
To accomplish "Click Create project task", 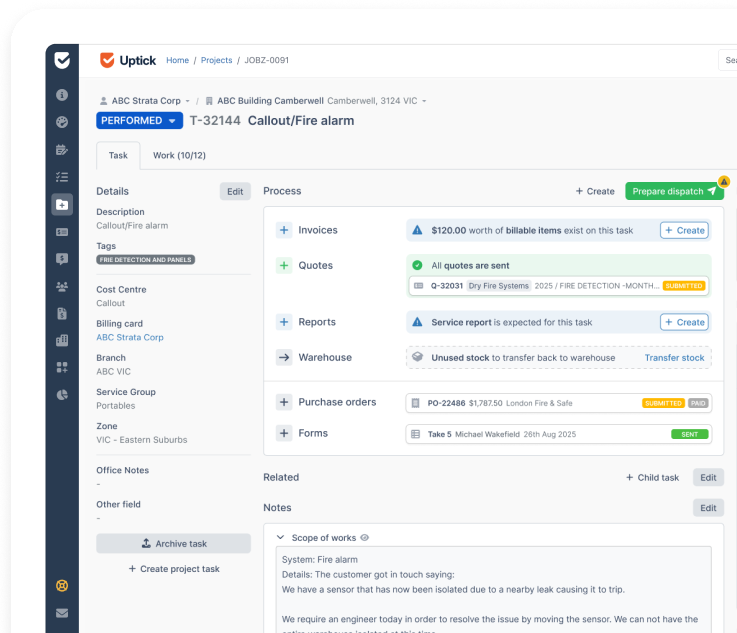I will pos(173,569).
